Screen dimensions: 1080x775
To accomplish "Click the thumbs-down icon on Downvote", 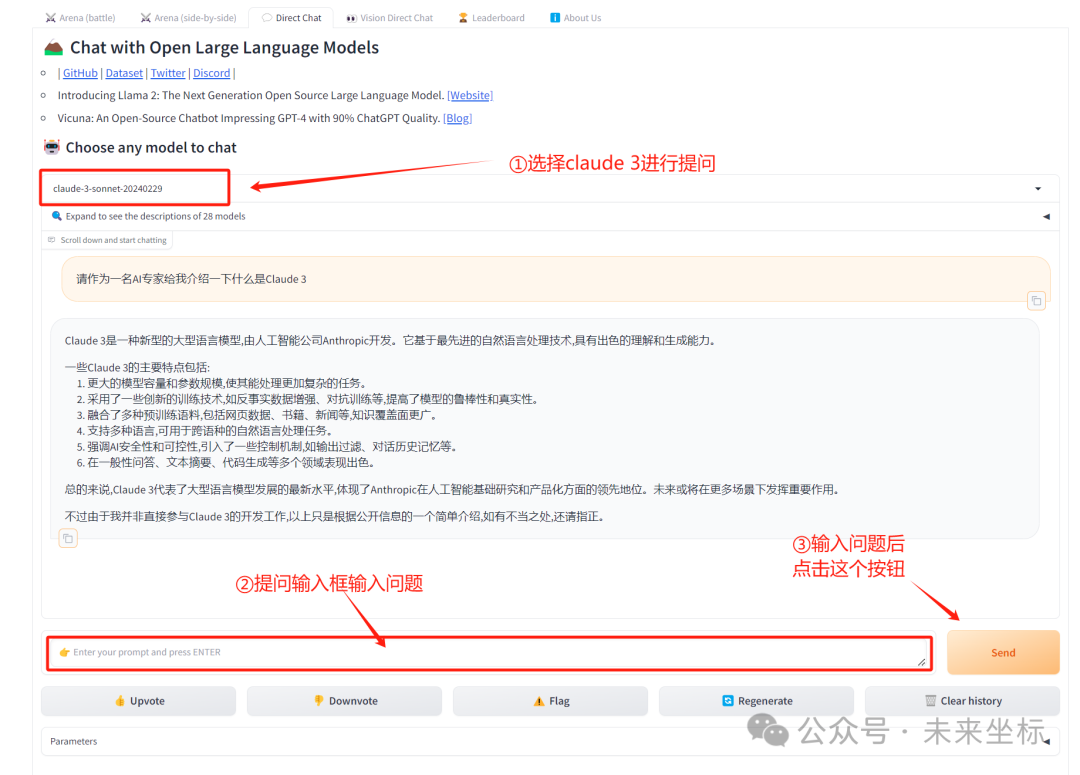I will click(x=318, y=701).
